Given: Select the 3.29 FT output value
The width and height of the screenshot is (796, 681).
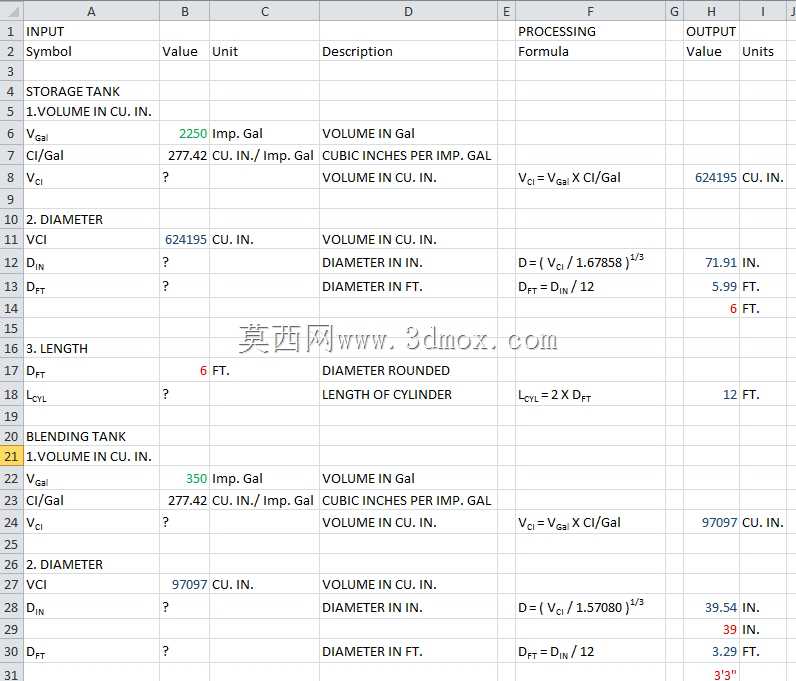Looking at the screenshot, I should (x=711, y=651).
